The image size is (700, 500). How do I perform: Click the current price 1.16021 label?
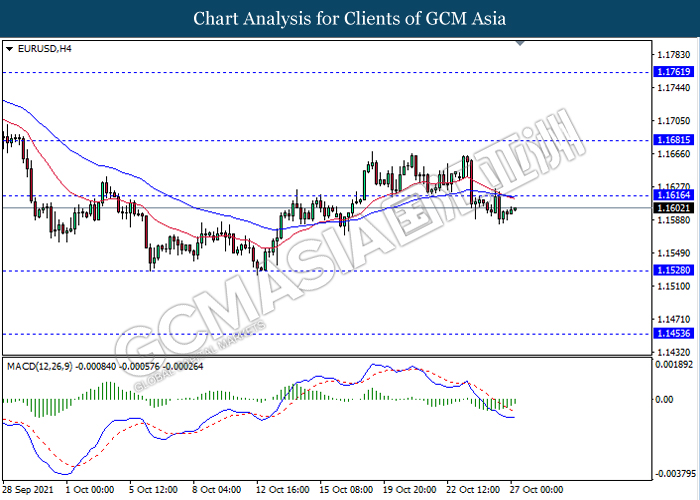[674, 208]
